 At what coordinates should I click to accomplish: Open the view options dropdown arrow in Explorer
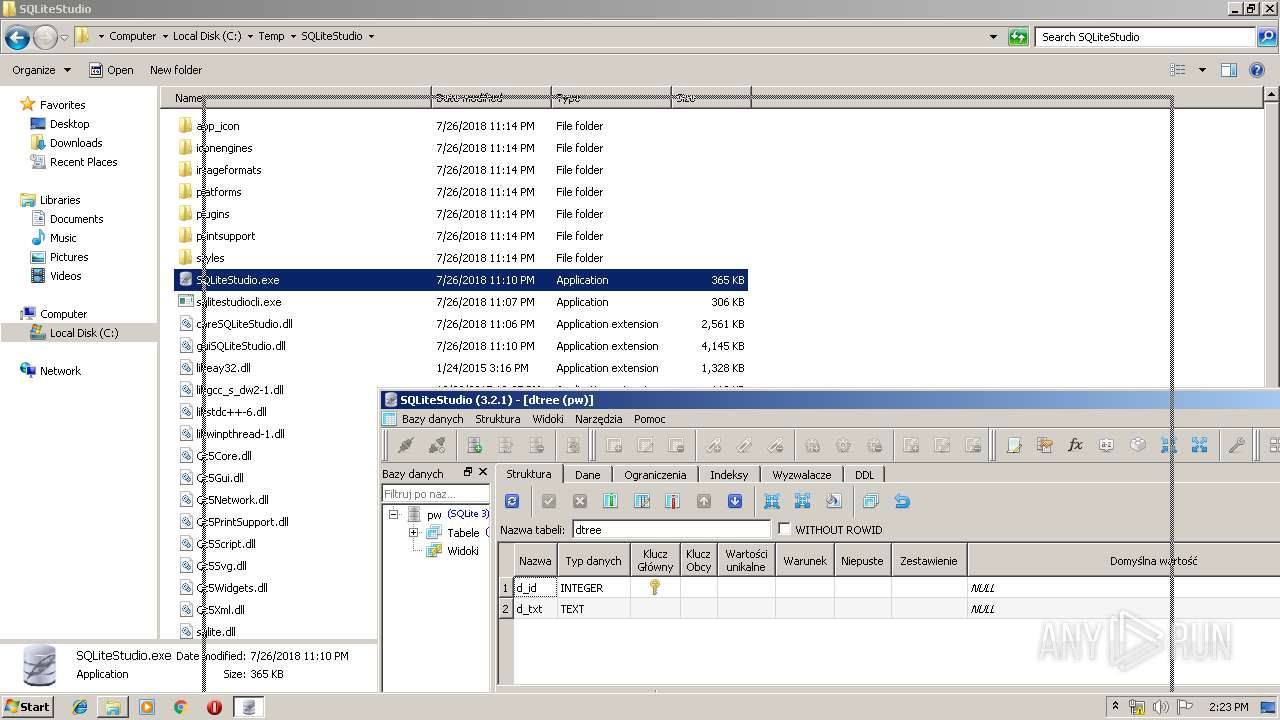pos(1202,70)
